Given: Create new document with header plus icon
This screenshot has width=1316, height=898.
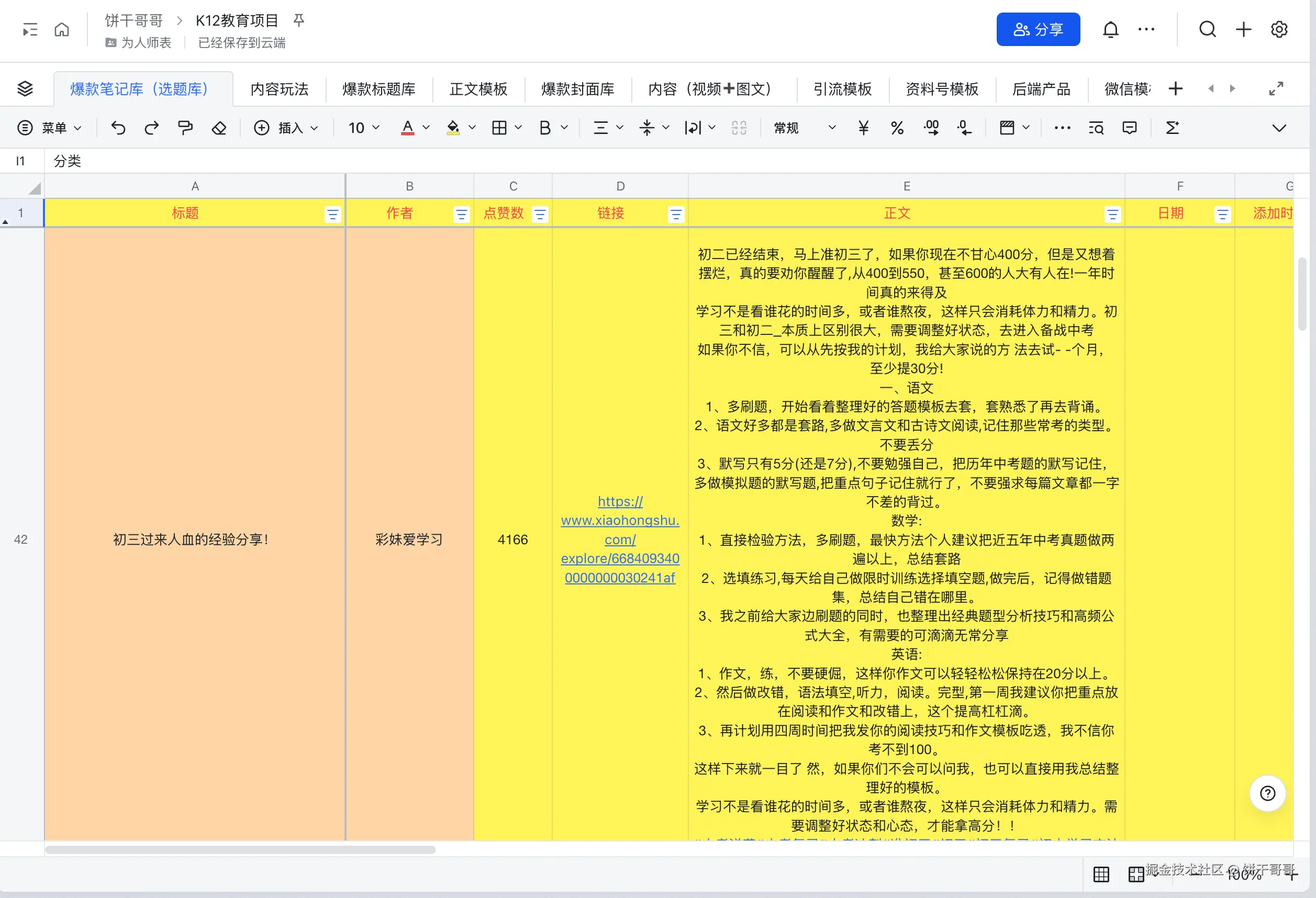Looking at the screenshot, I should 1244,29.
